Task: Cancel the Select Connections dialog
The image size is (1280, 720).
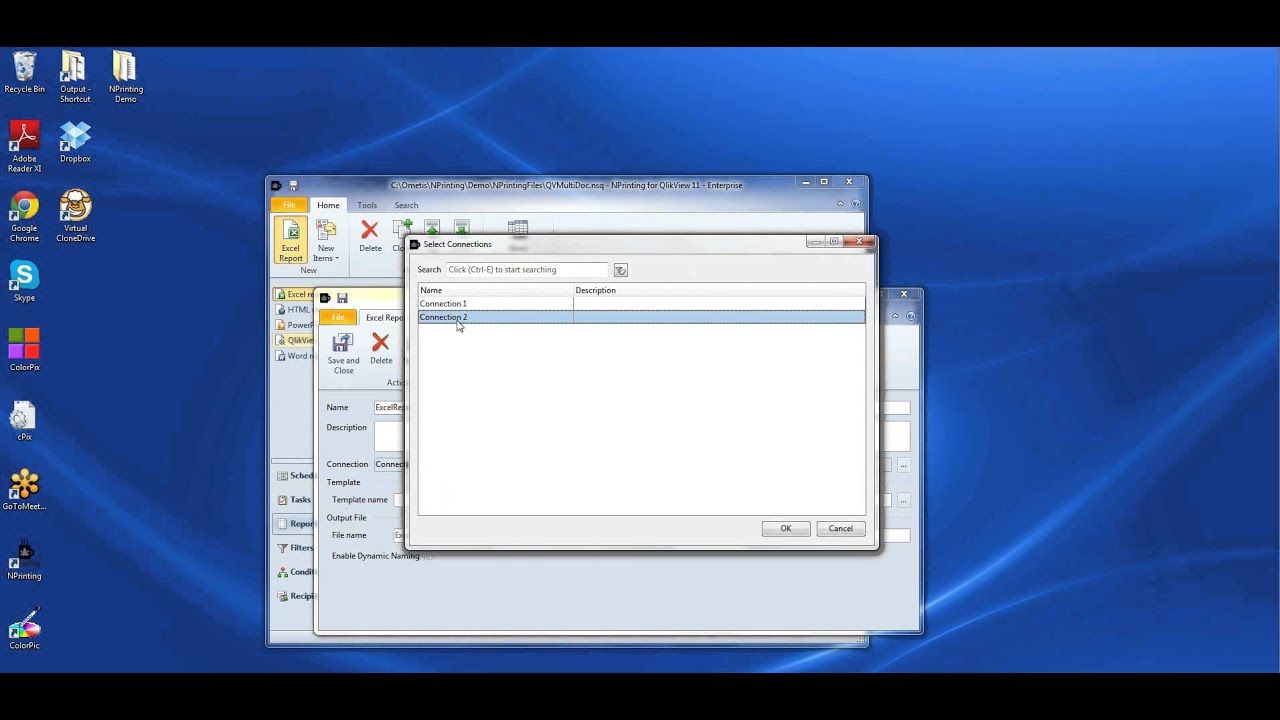Action: 840,529
